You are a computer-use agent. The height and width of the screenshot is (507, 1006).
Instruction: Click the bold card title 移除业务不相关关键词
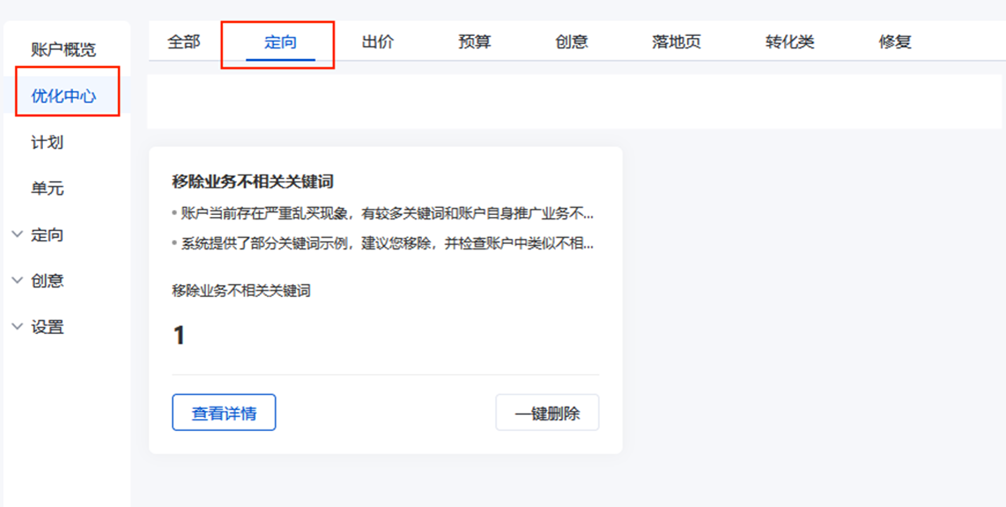[x=253, y=182]
